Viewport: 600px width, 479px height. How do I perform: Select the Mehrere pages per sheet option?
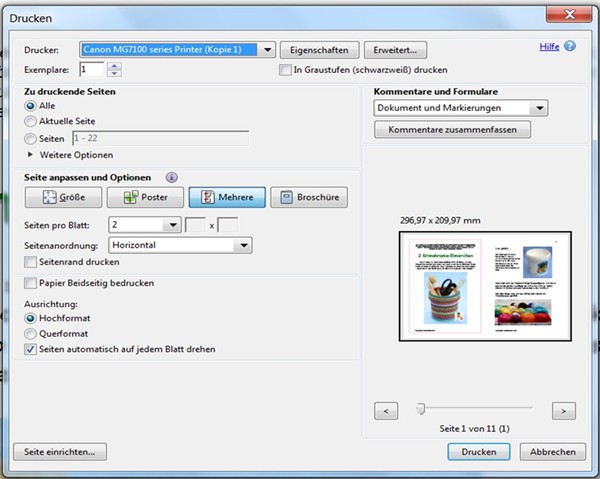coord(227,198)
